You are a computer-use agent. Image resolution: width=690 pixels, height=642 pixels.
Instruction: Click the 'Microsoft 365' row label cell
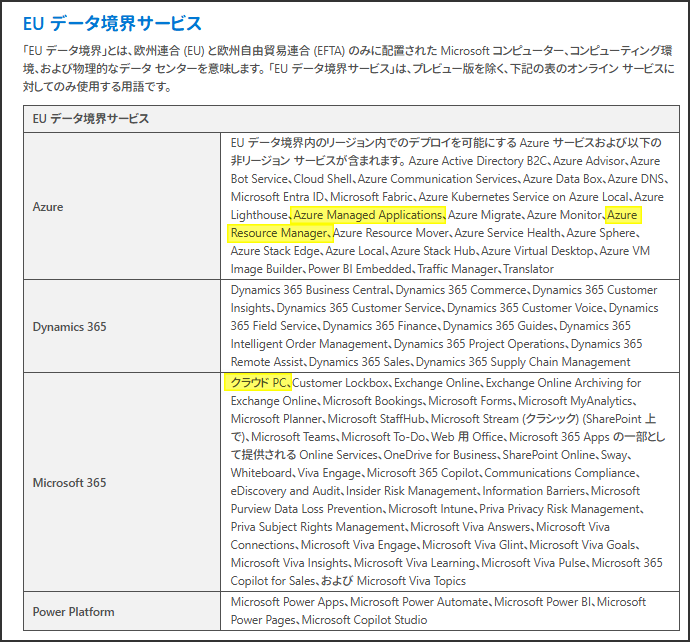[x=122, y=482]
